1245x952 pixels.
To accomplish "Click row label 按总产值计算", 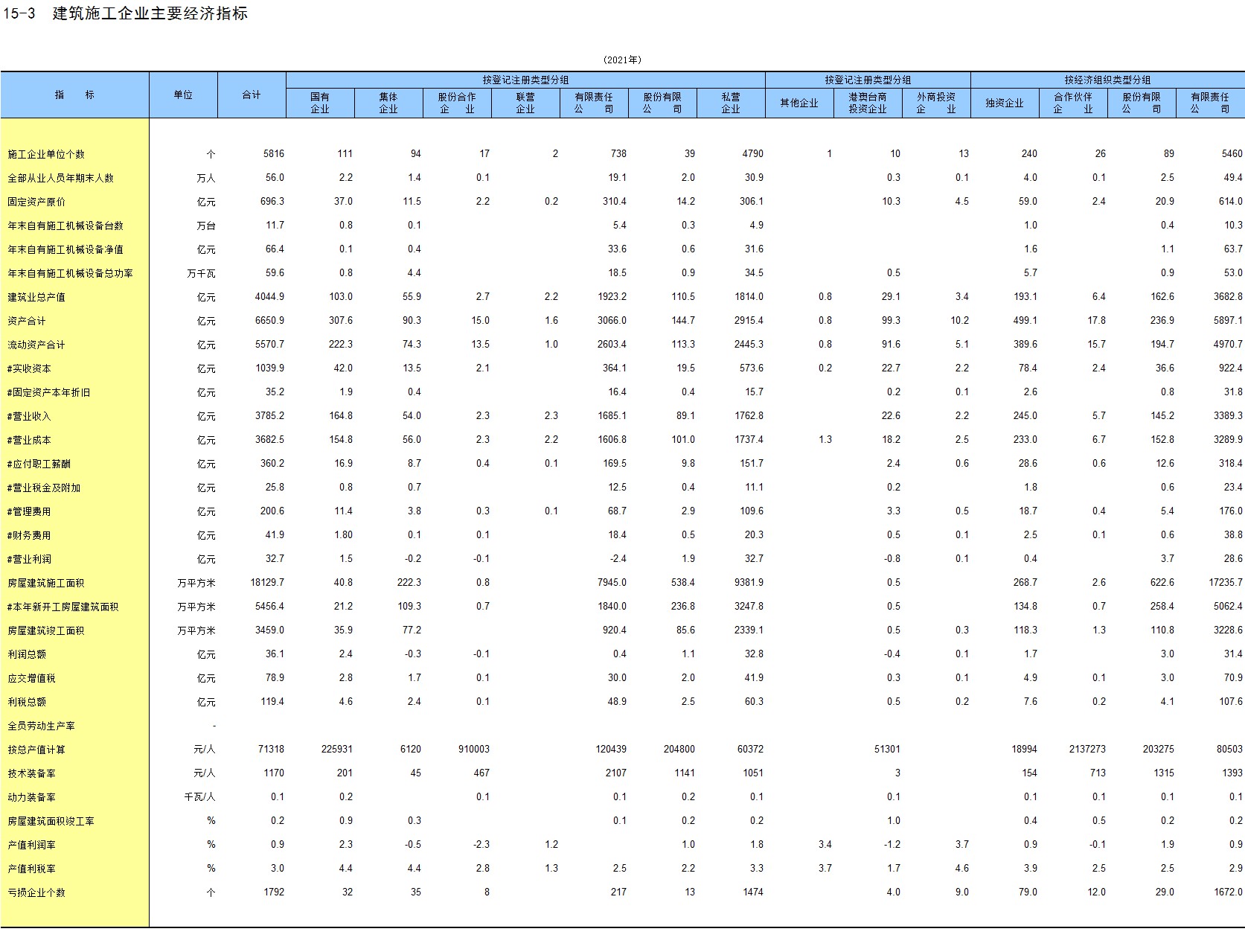I will [x=36, y=750].
